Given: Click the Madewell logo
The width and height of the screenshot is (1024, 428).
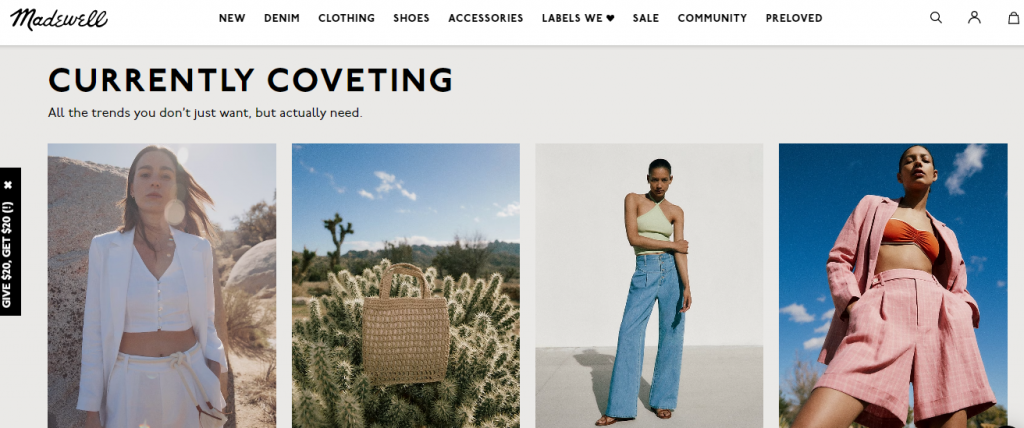Looking at the screenshot, I should 59,19.
